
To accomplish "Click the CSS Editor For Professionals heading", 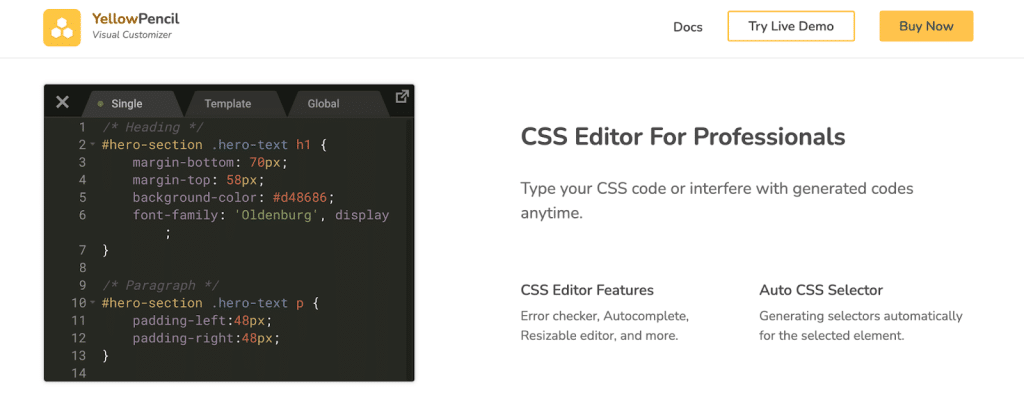I will point(683,137).
